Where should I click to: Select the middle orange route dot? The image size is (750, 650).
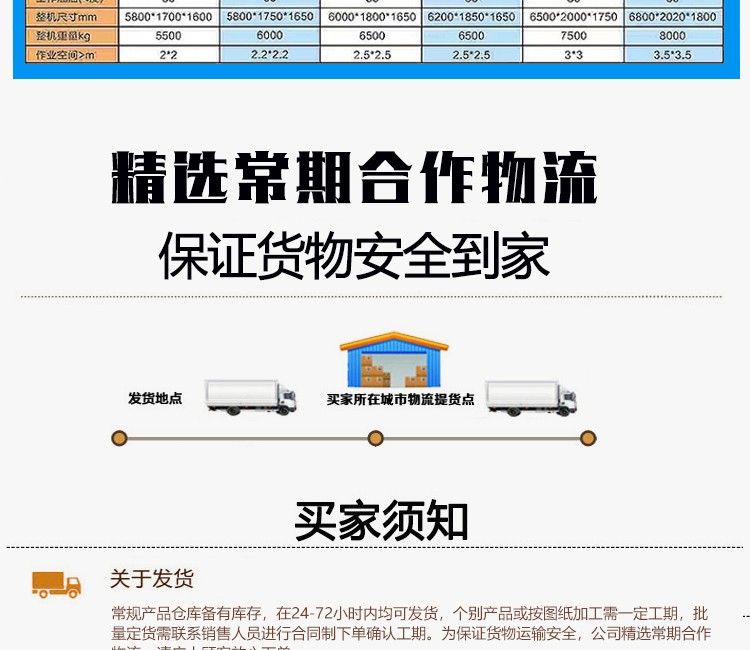[376, 438]
